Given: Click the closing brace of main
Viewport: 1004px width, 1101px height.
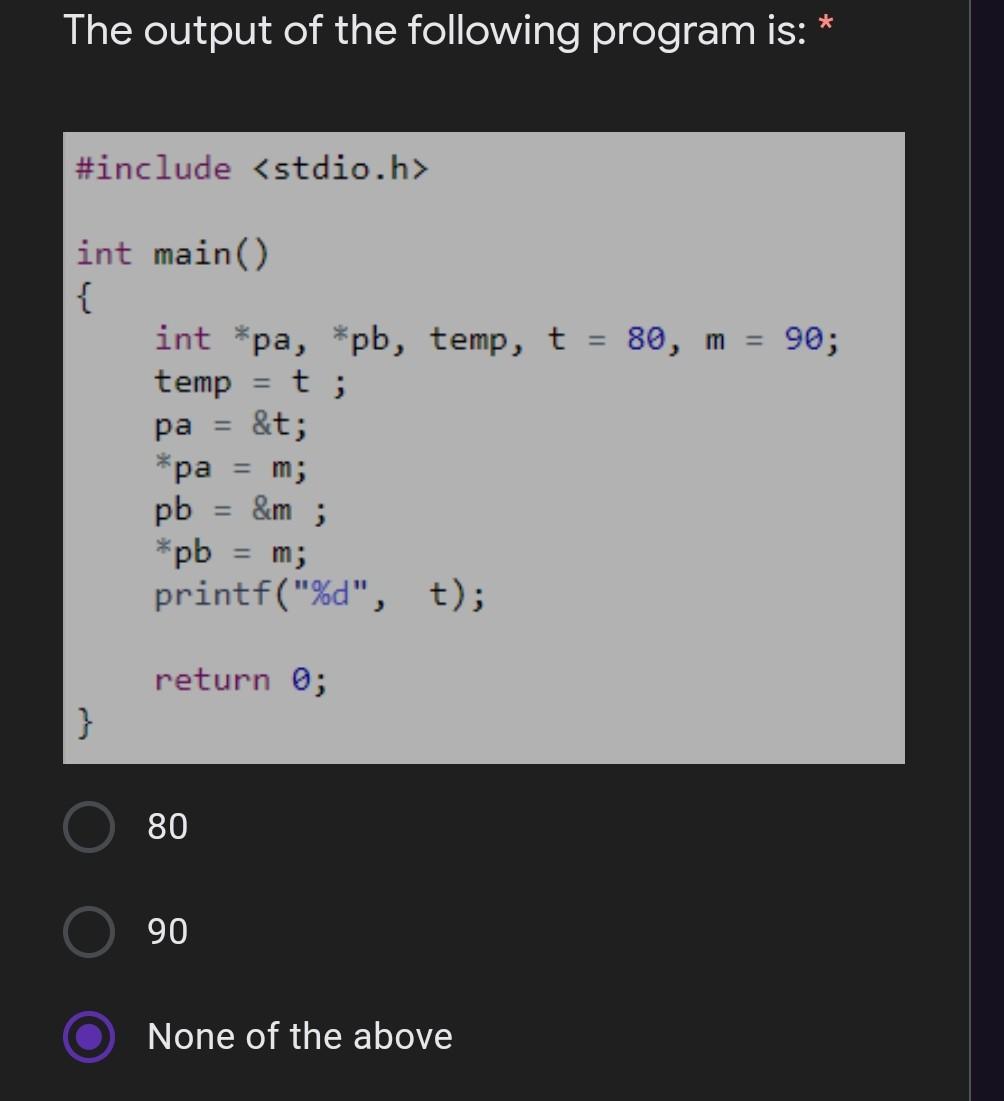Looking at the screenshot, I should (x=85, y=722).
